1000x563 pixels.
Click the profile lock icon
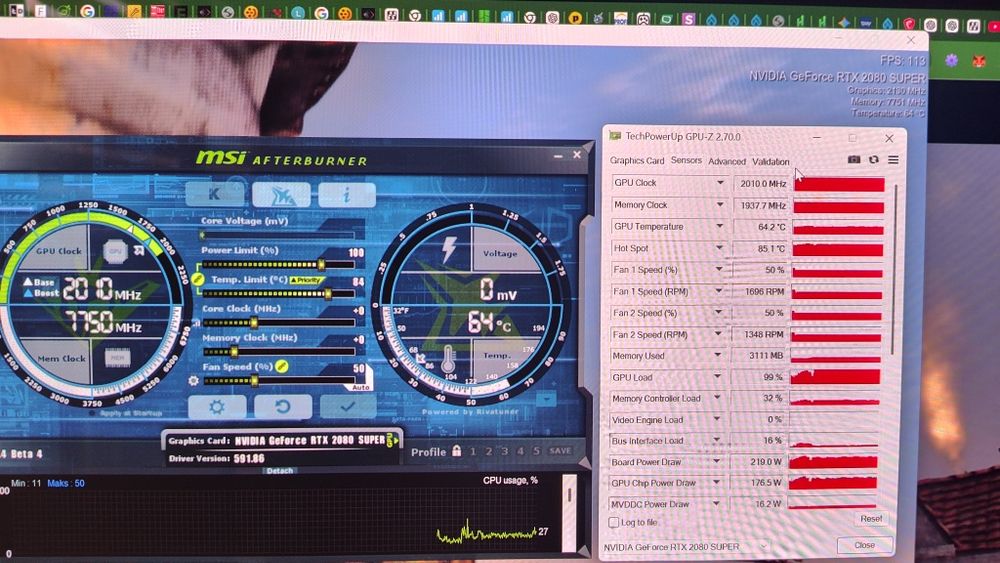(x=457, y=451)
